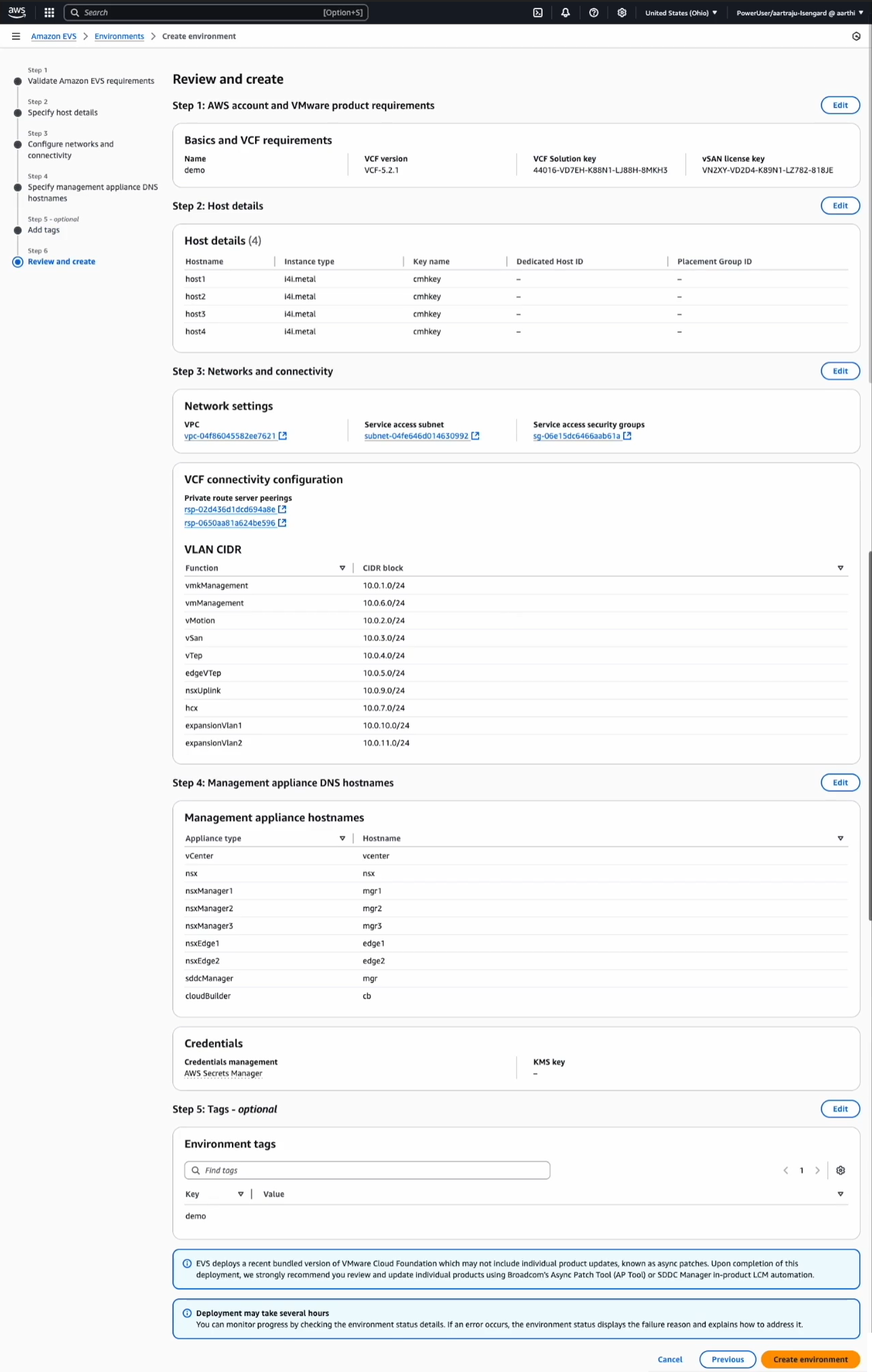The width and height of the screenshot is (872, 1372).
Task: Select host3 row hostname
Action: tap(195, 314)
